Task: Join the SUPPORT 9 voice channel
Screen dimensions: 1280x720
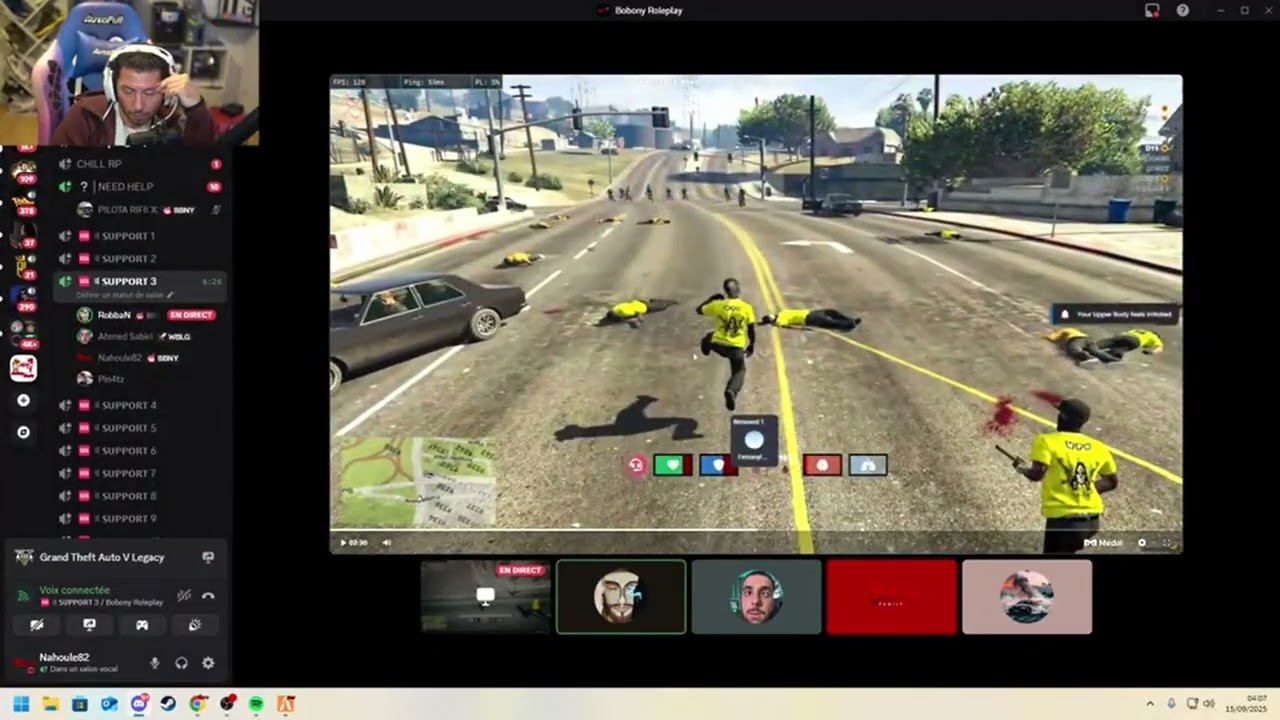Action: tap(140, 519)
